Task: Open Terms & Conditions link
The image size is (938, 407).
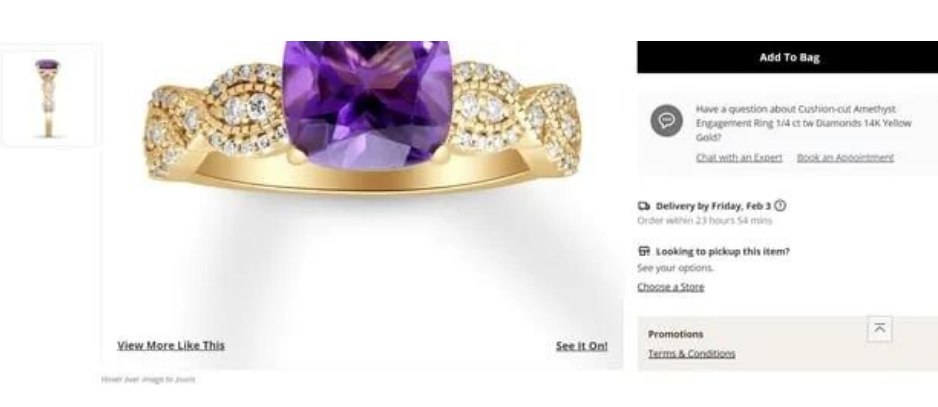Action: pyautogui.click(x=692, y=354)
